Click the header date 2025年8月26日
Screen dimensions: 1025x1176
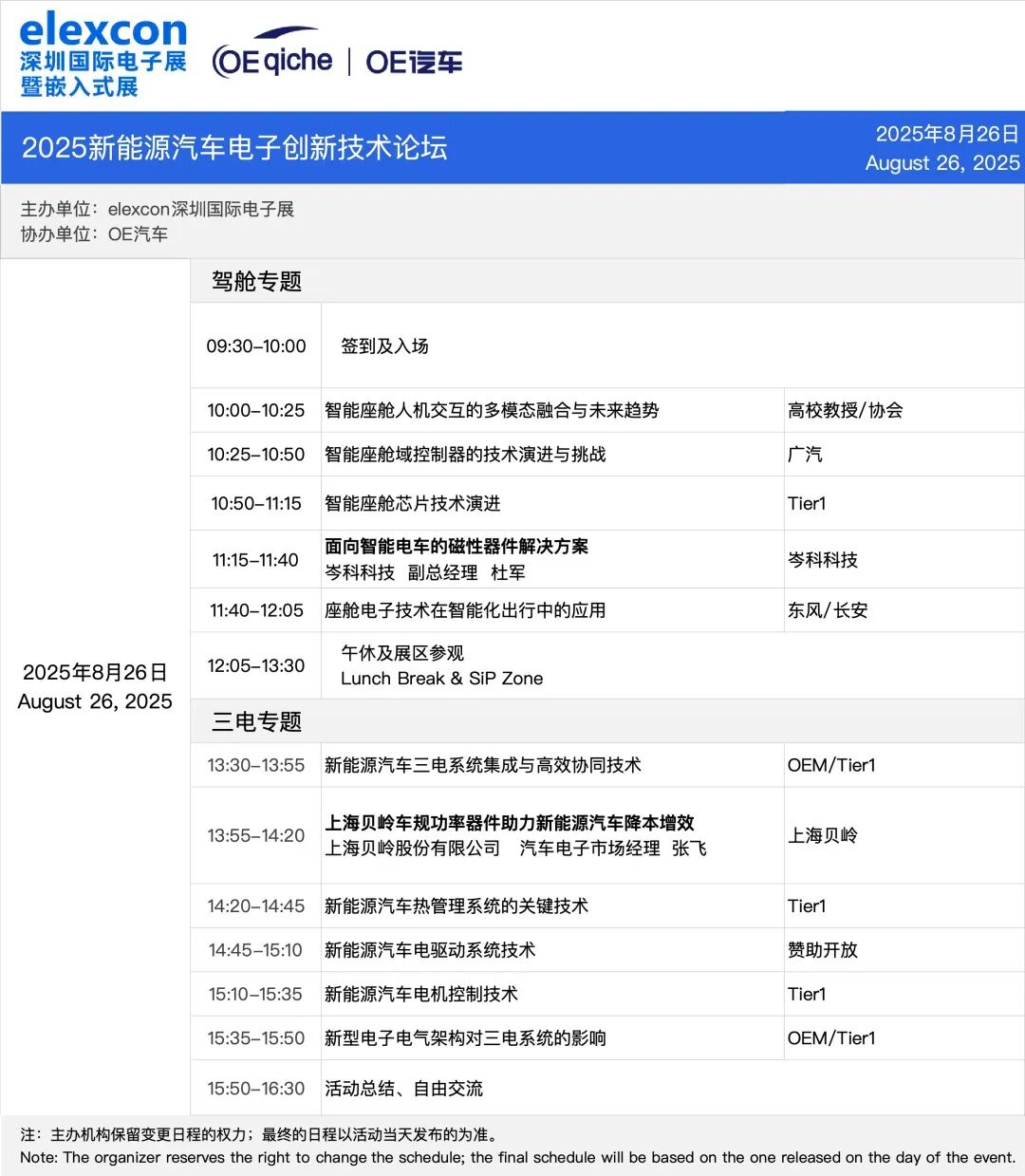[946, 134]
